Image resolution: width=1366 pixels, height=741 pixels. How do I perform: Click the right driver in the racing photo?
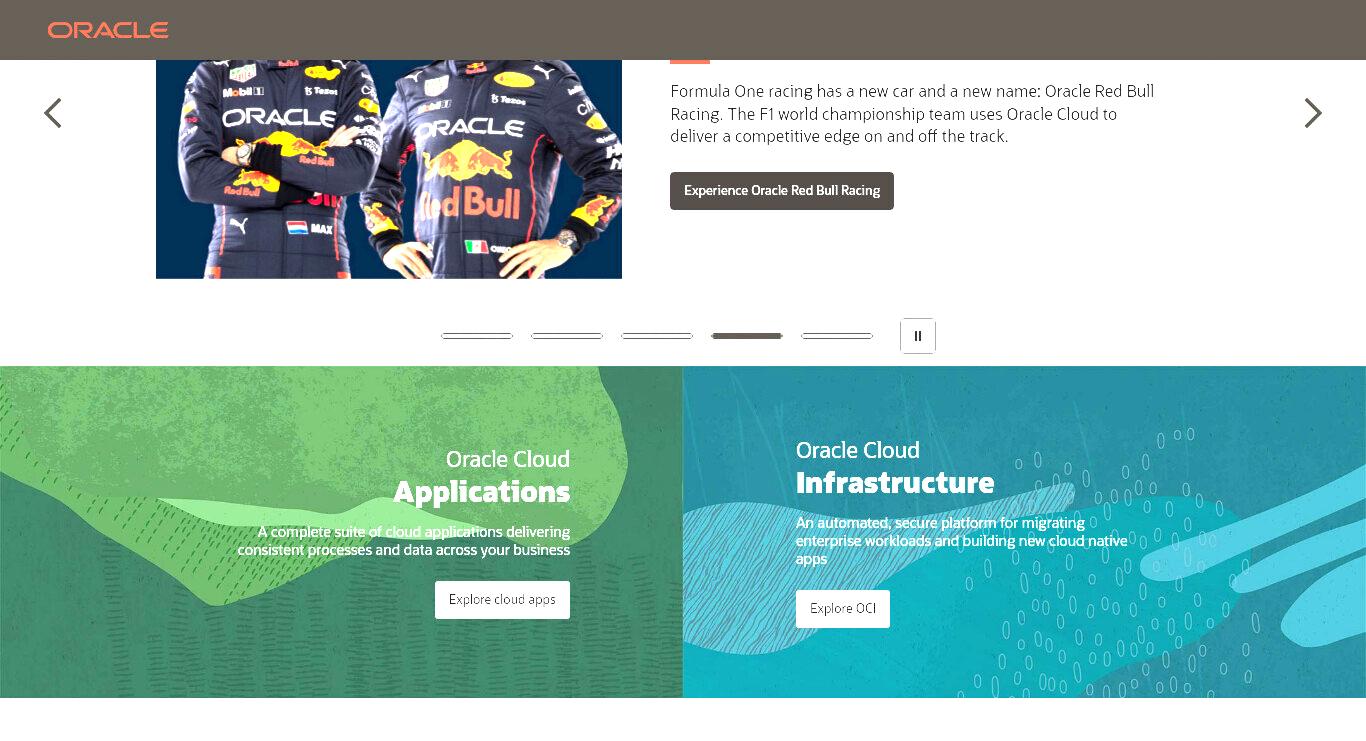coord(485,170)
